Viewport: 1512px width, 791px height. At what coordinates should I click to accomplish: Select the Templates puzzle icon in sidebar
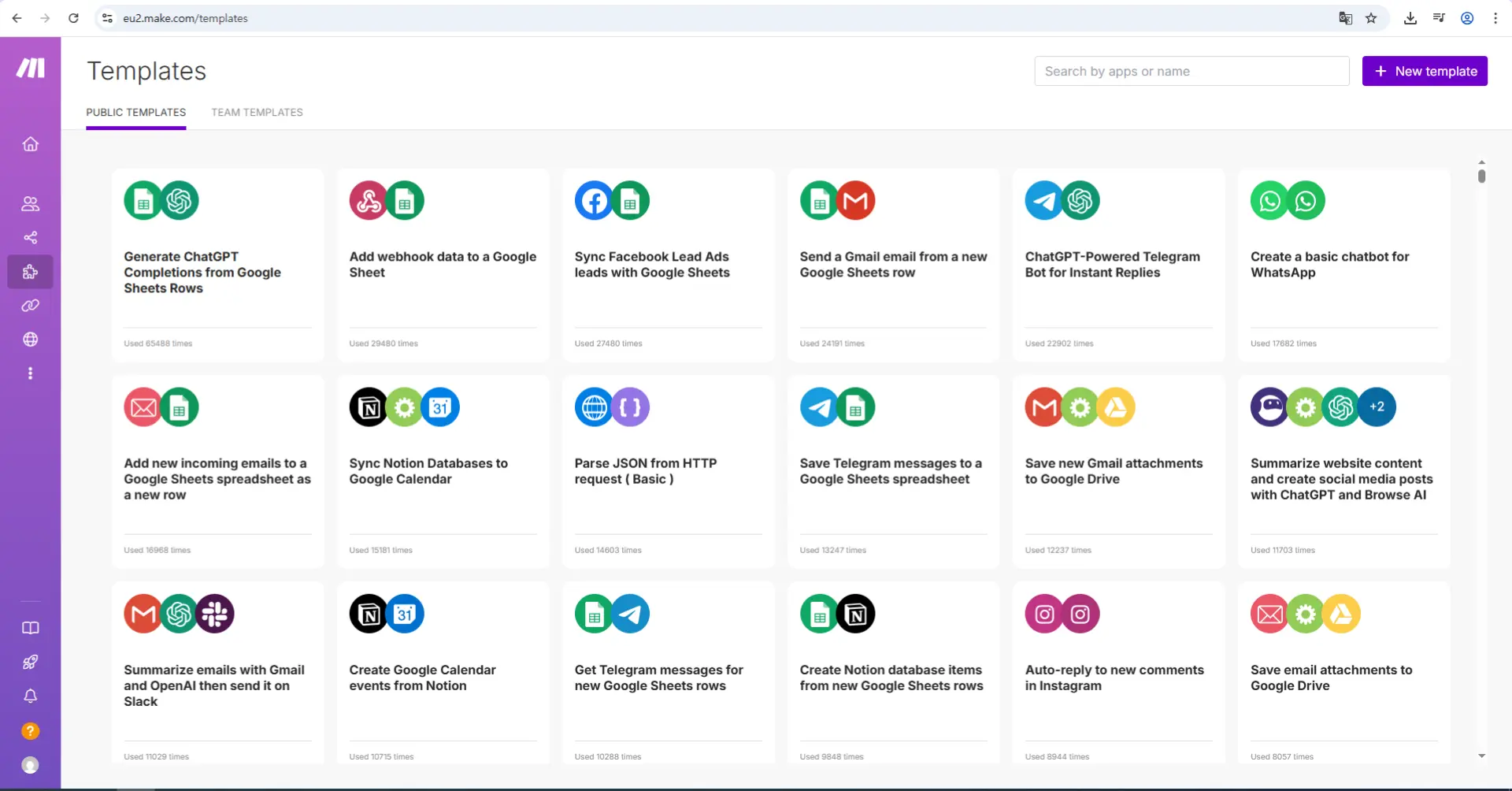pos(30,272)
